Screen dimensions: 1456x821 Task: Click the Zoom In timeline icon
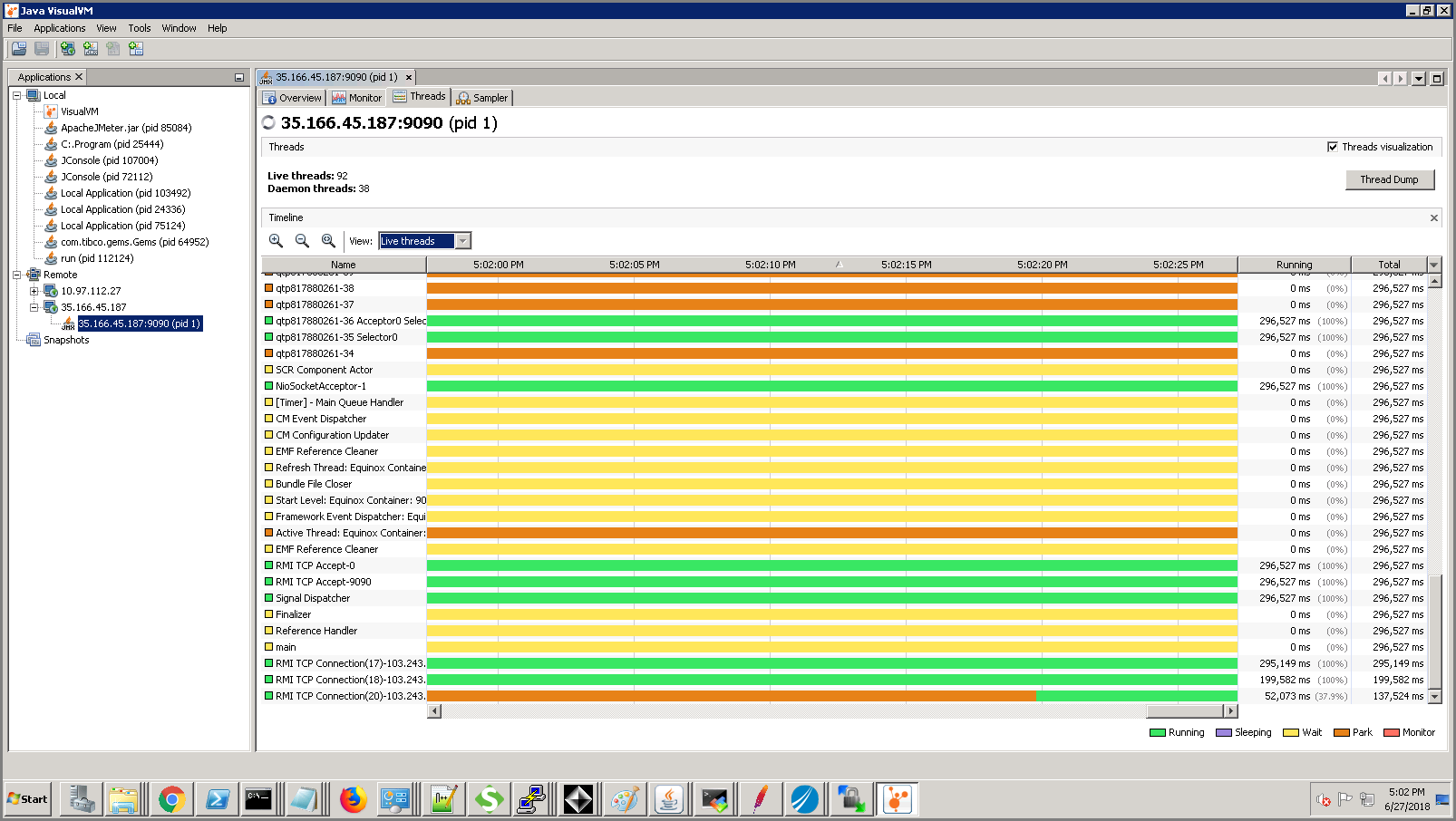pyautogui.click(x=276, y=241)
